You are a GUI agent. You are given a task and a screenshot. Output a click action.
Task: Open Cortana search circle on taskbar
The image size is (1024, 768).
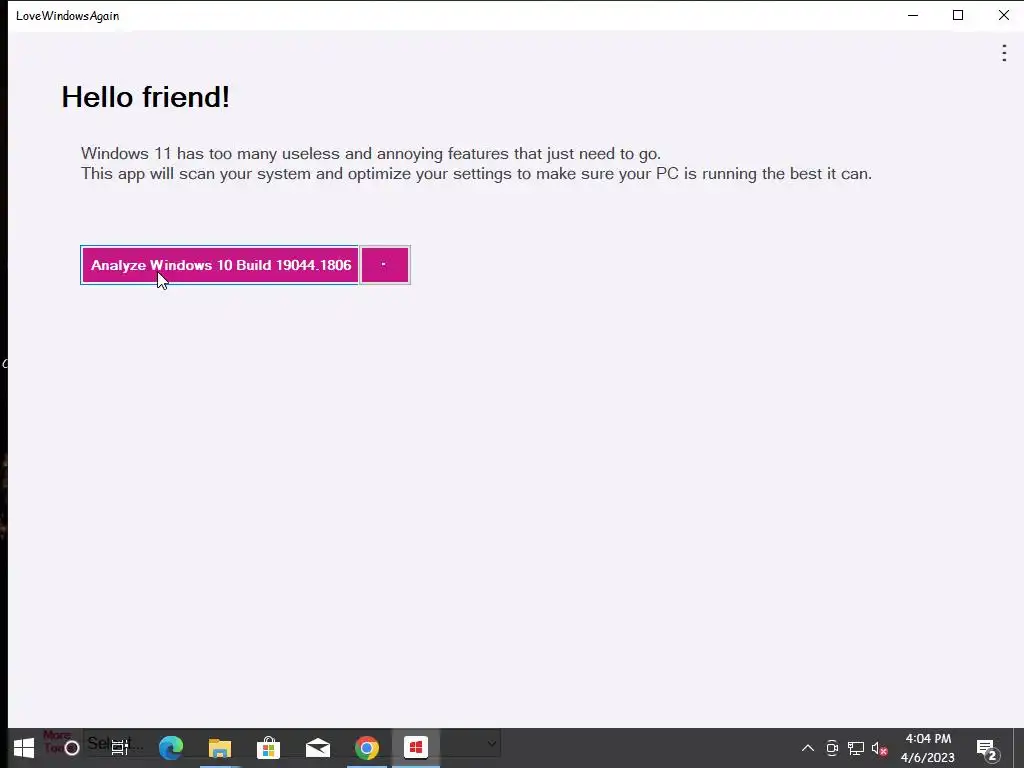[x=72, y=748]
